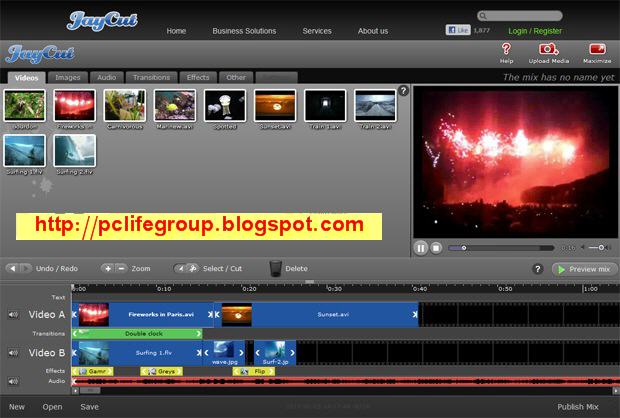
Task: Click the Maximize icon
Action: click(x=597, y=49)
